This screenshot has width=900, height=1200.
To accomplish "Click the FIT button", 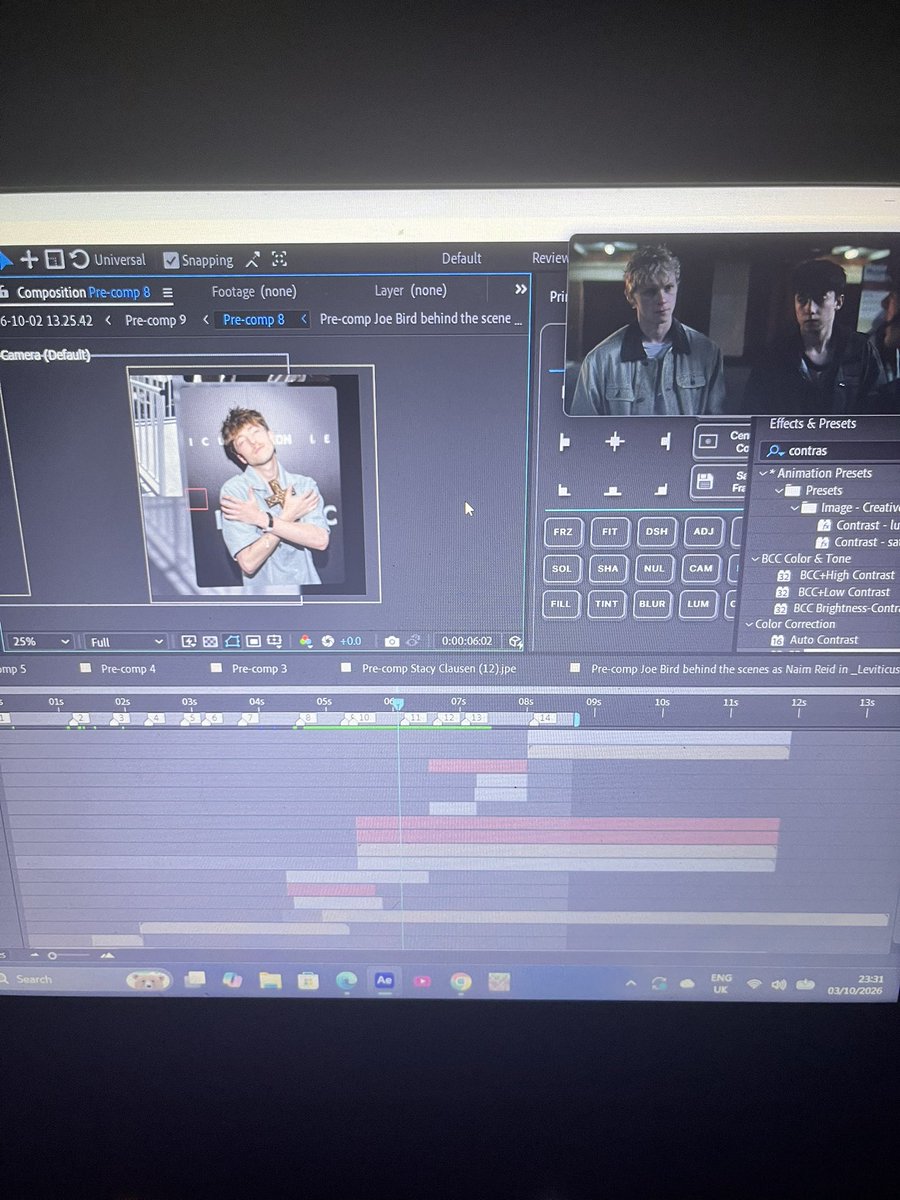I will [609, 532].
